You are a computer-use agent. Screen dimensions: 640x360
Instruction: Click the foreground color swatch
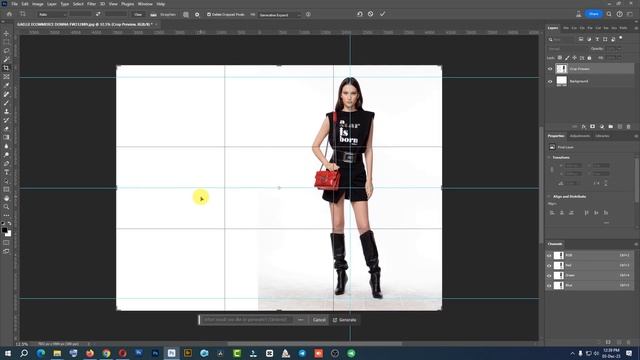[x=4, y=230]
